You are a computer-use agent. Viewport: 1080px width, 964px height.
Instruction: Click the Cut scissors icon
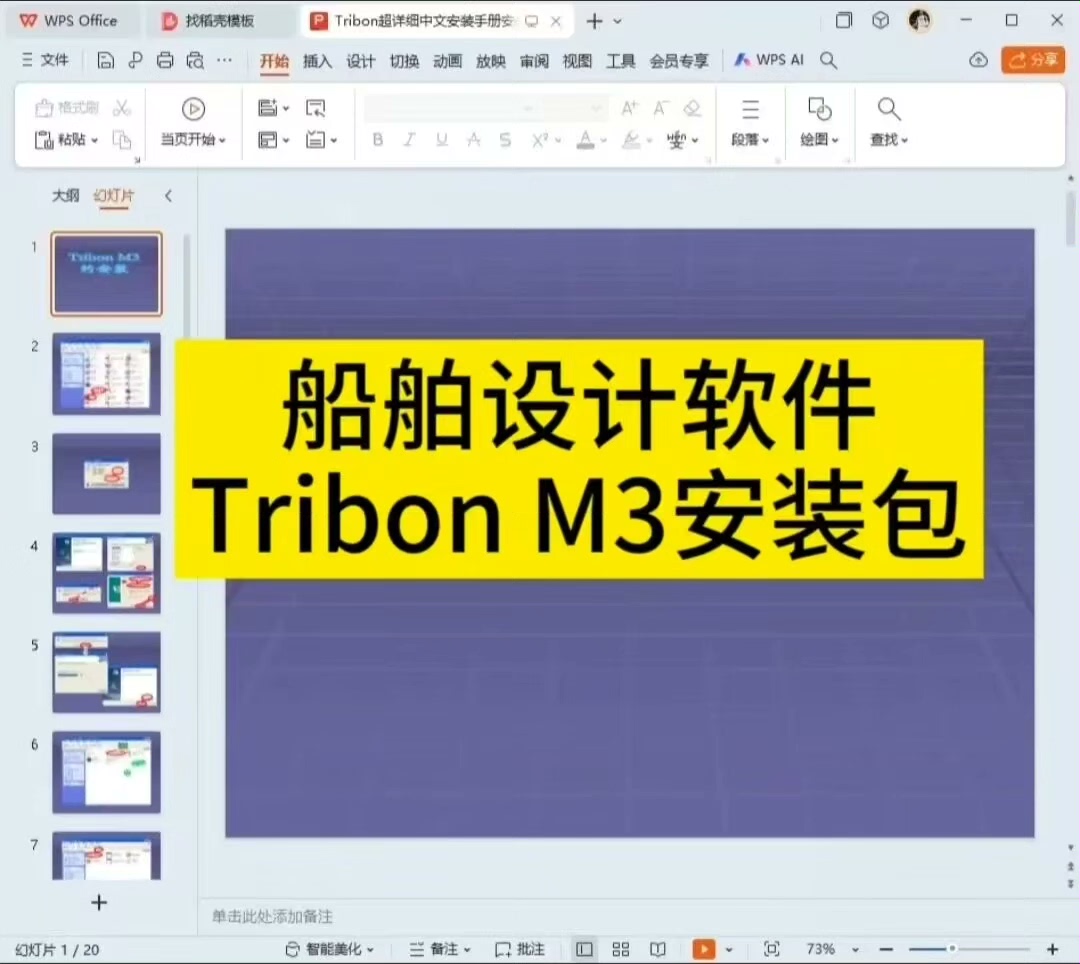[122, 107]
